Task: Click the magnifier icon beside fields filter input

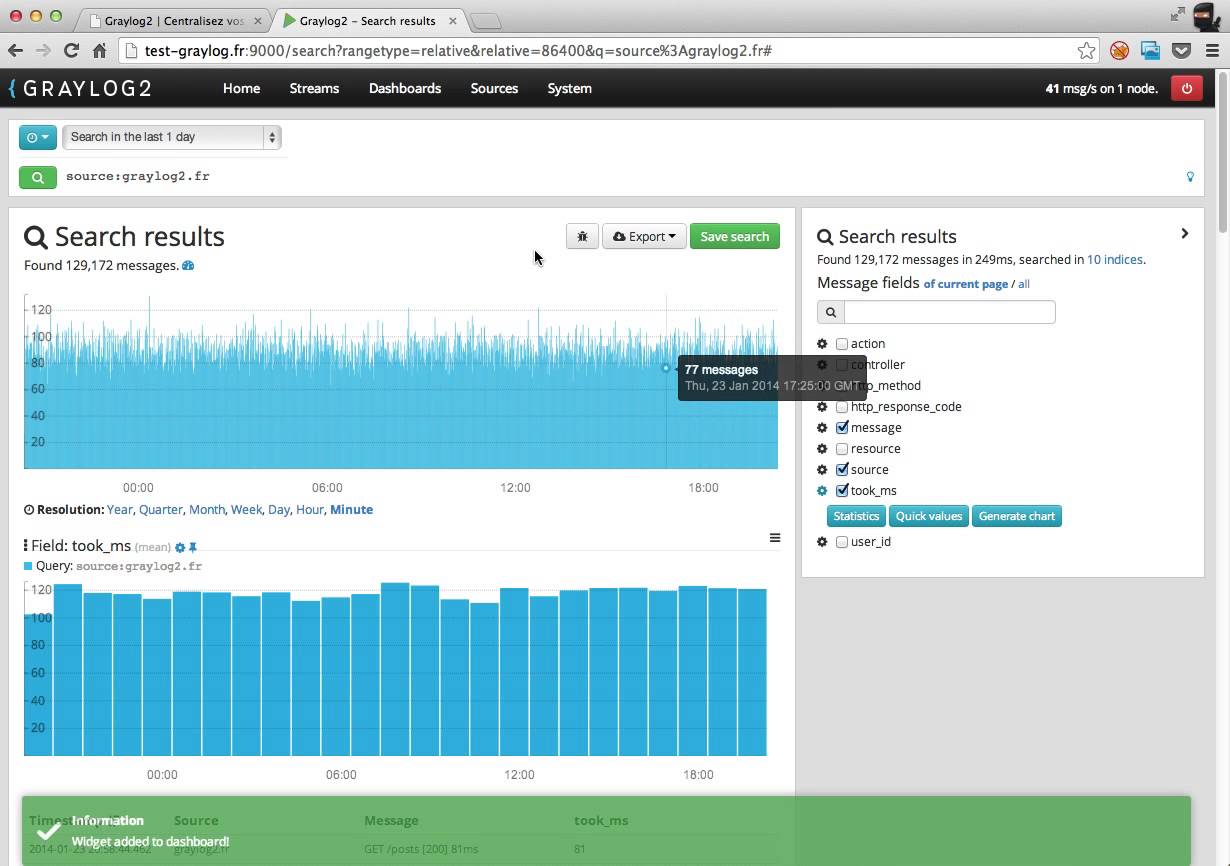Action: [831, 312]
